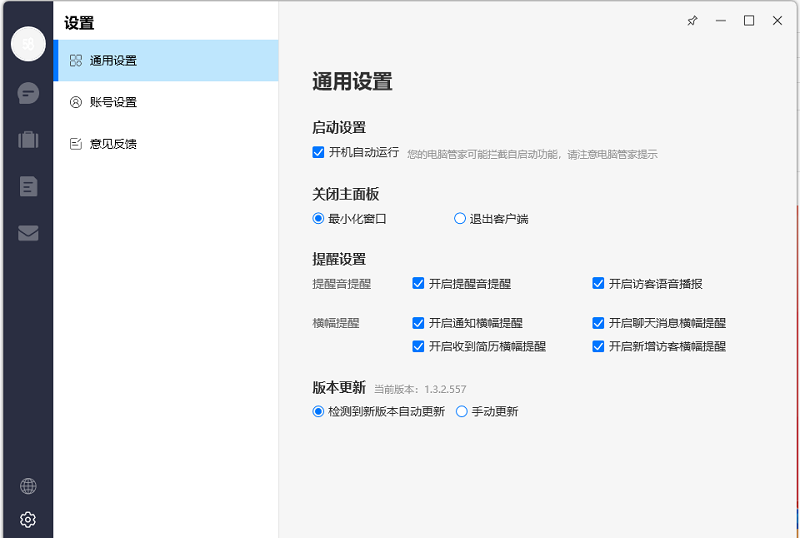
Task: Choose the 最小化窗口 radio option
Action: [x=319, y=218]
